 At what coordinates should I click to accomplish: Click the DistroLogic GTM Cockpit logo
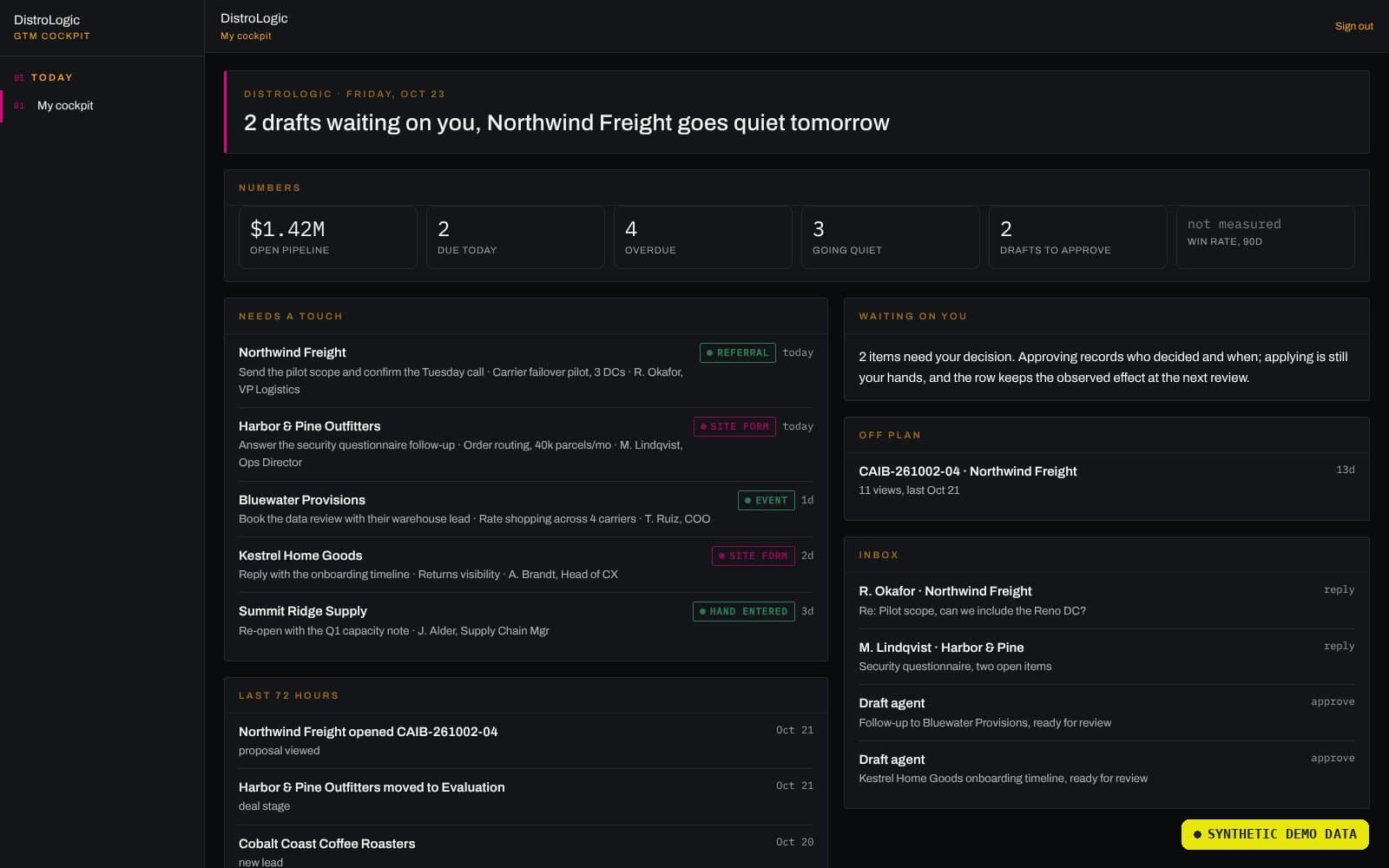pyautogui.click(x=52, y=27)
